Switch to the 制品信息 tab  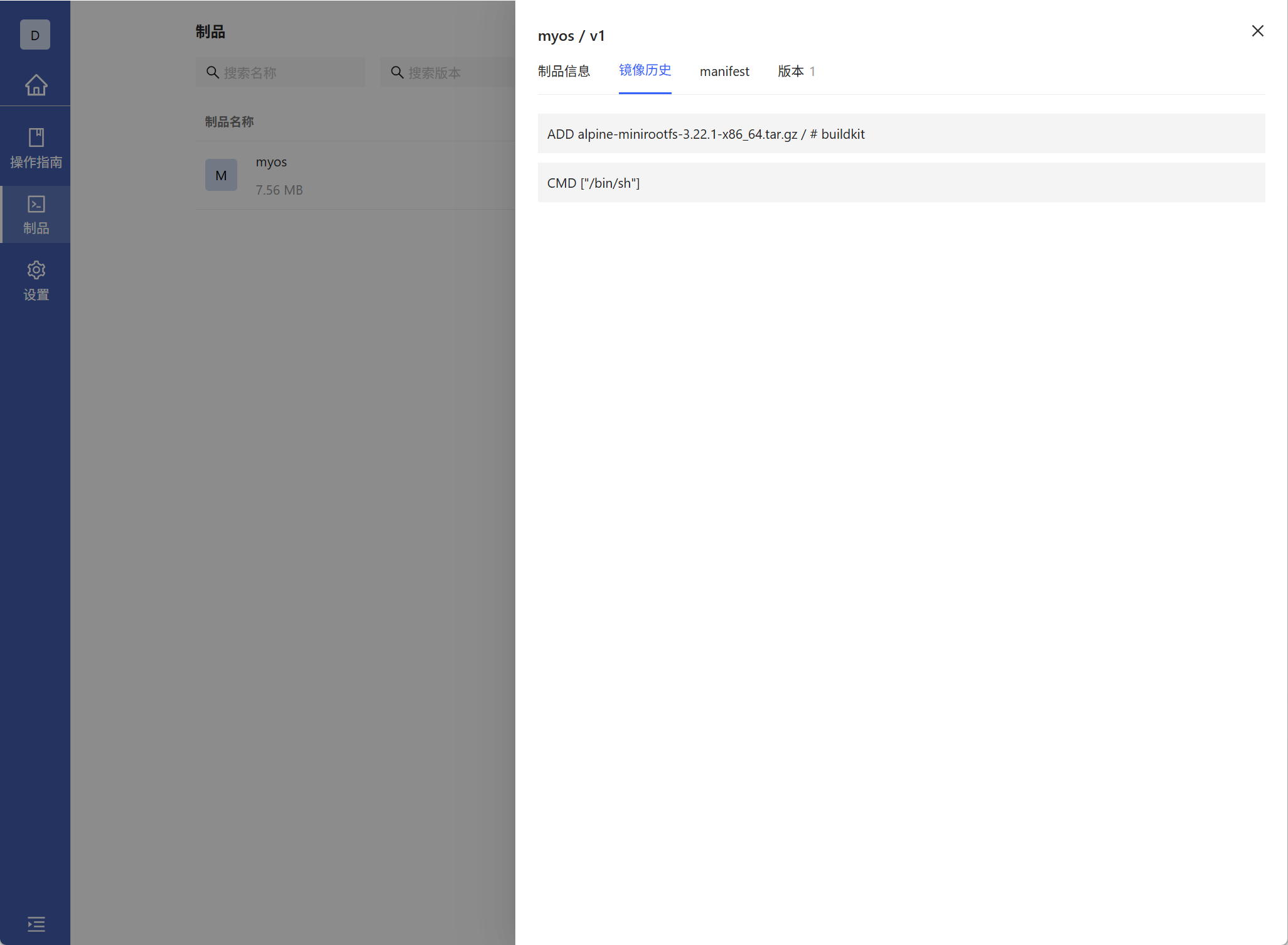coord(564,72)
